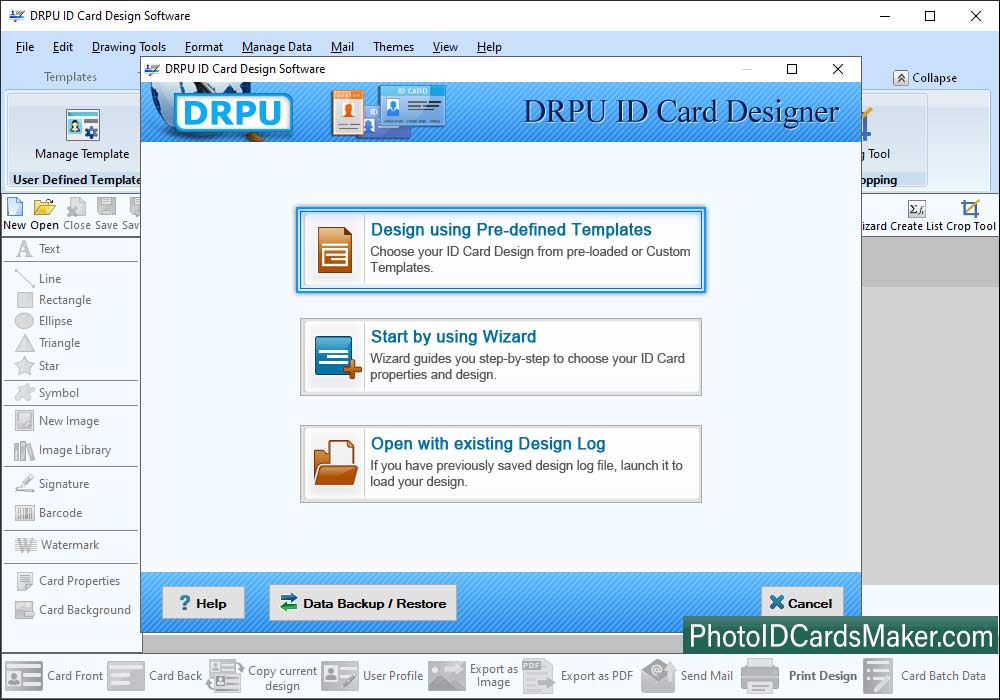Open User Profile in bottom bar
The image size is (1000, 700).
(372, 676)
